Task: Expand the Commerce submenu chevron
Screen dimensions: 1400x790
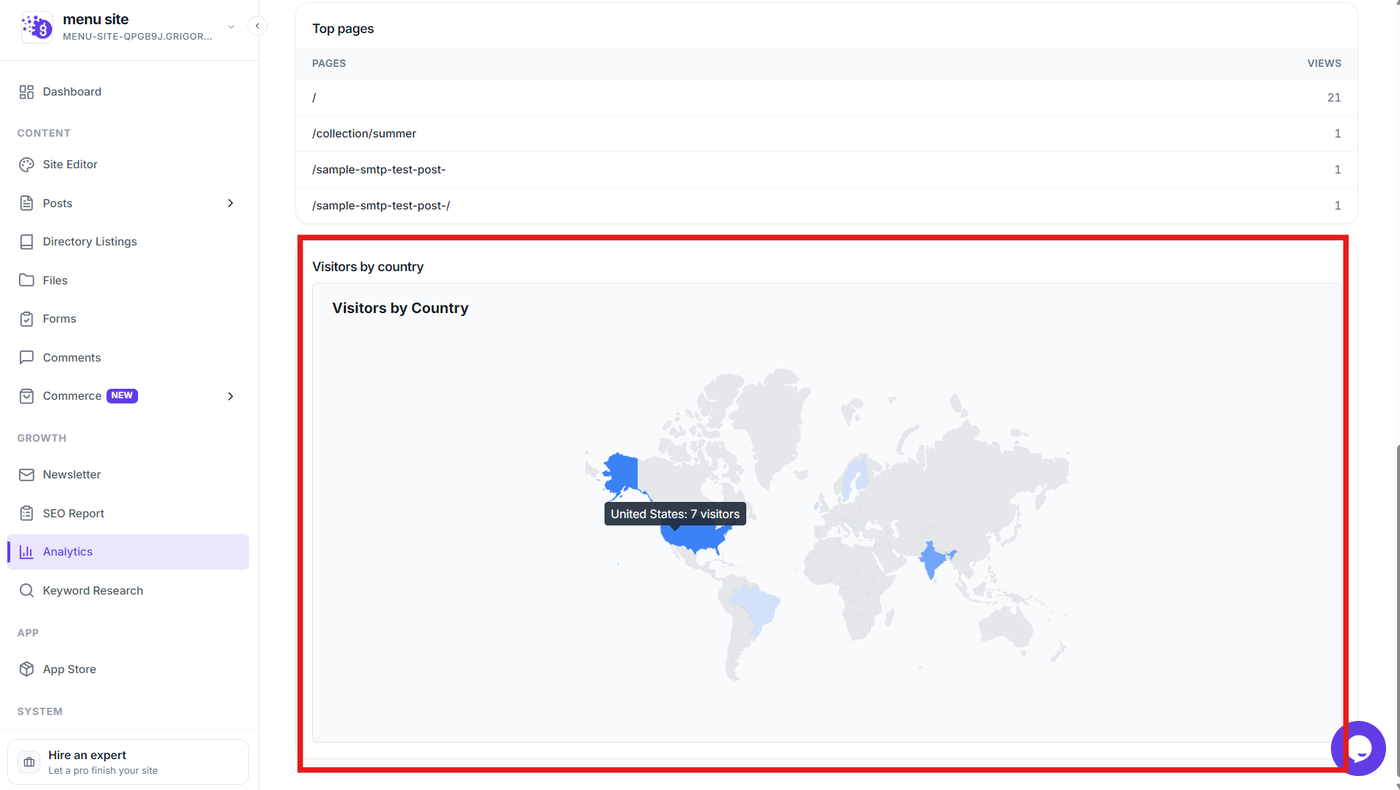Action: 231,397
